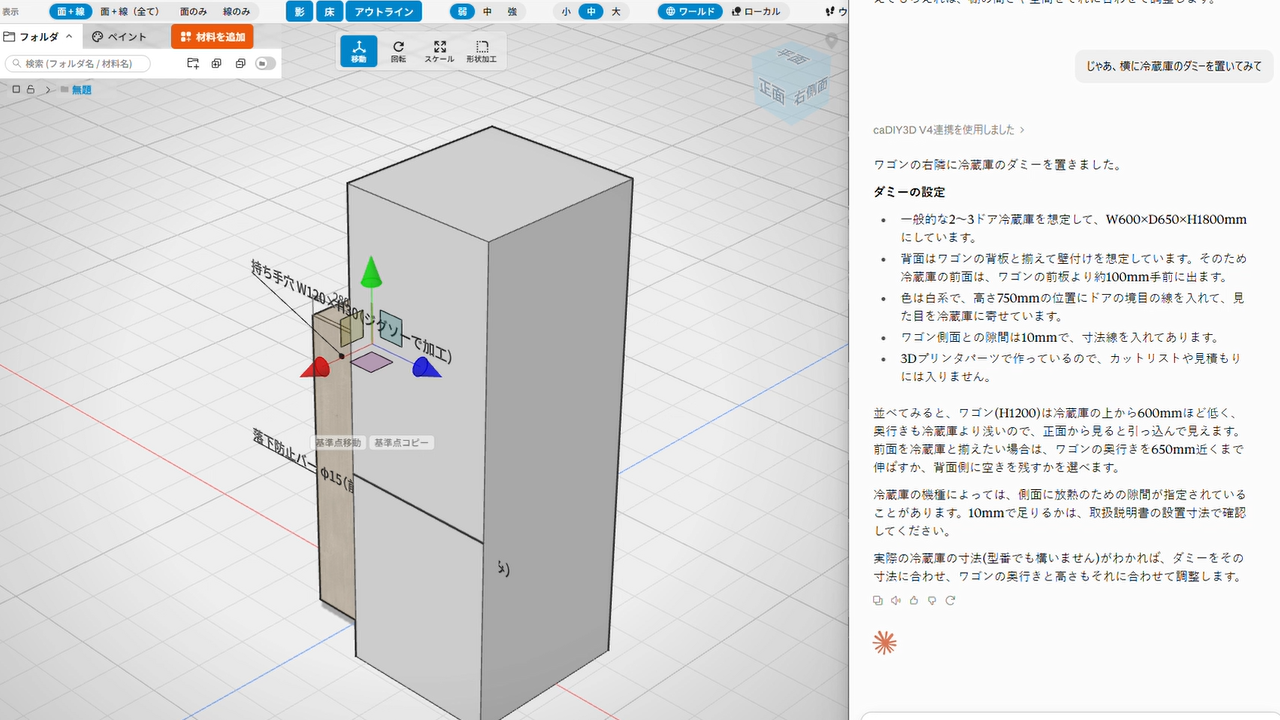The width and height of the screenshot is (1280, 720).
Task: Collapse the フォルダ panel chevron
Action: click(69, 37)
